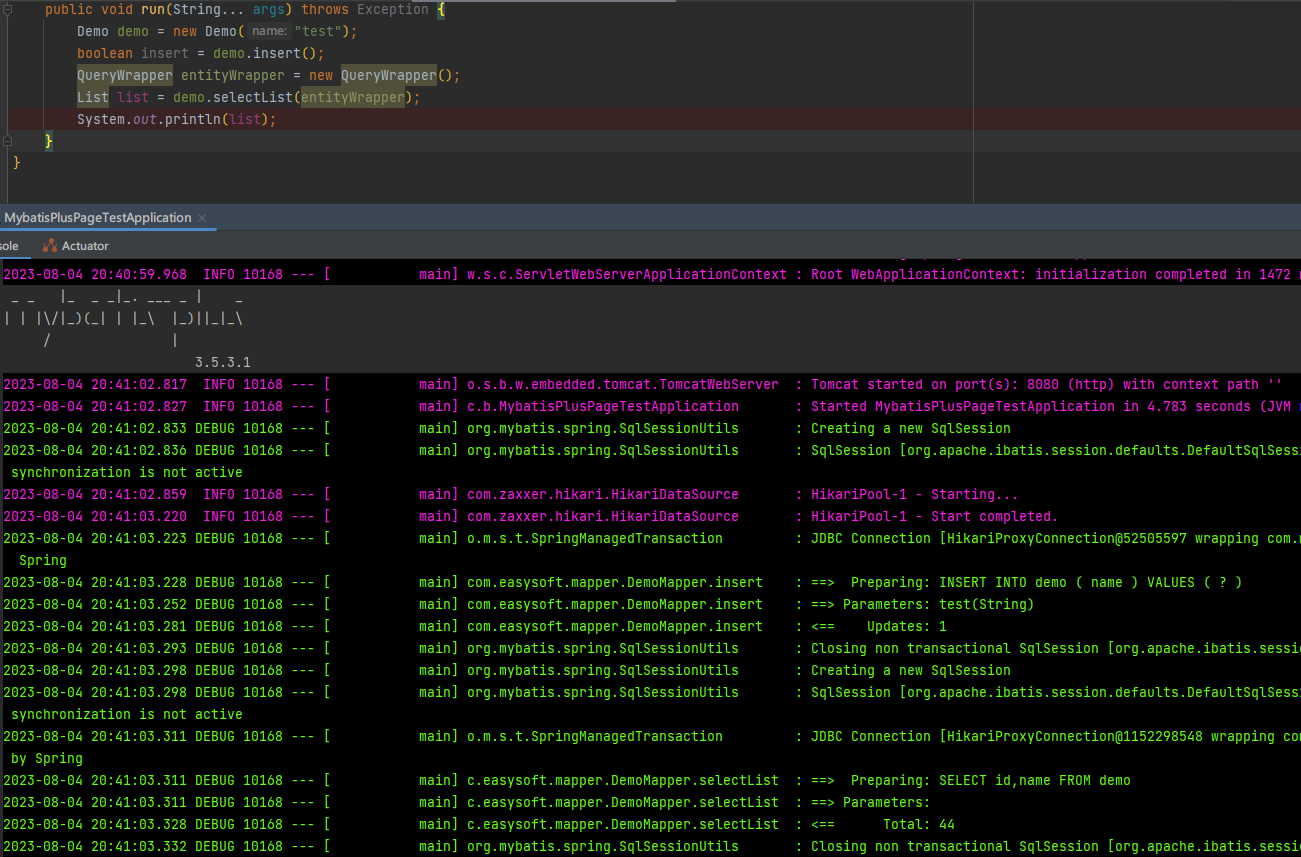
Task: Collapse the class body with the lower fold marker
Action: point(6,141)
